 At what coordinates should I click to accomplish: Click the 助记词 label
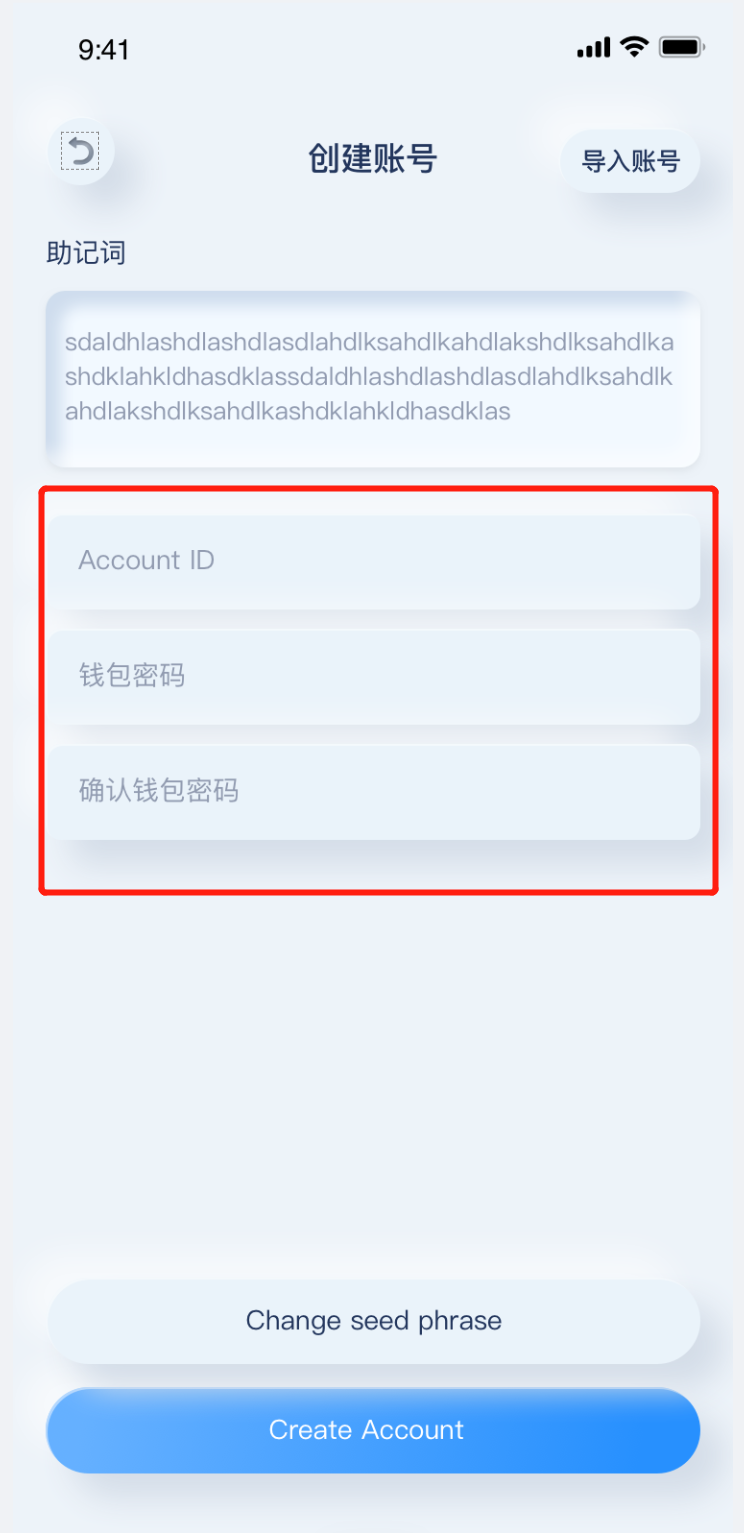(86, 253)
